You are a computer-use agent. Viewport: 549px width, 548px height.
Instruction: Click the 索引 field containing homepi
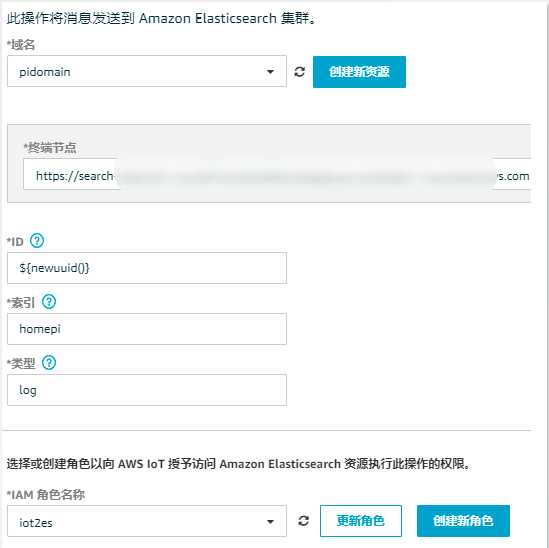(147, 329)
